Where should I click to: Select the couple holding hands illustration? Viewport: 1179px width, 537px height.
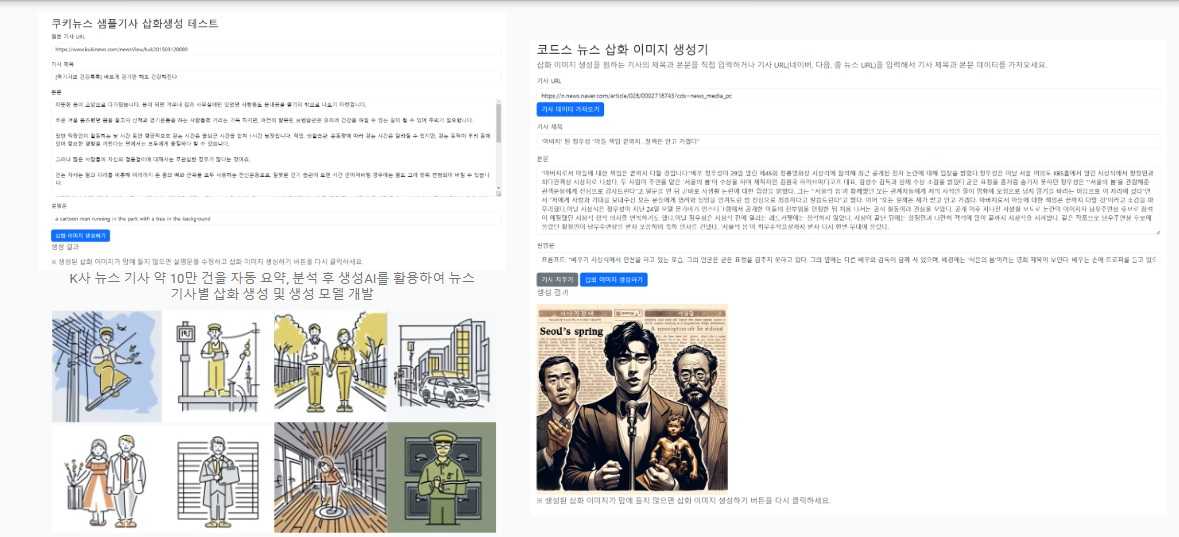[330, 366]
